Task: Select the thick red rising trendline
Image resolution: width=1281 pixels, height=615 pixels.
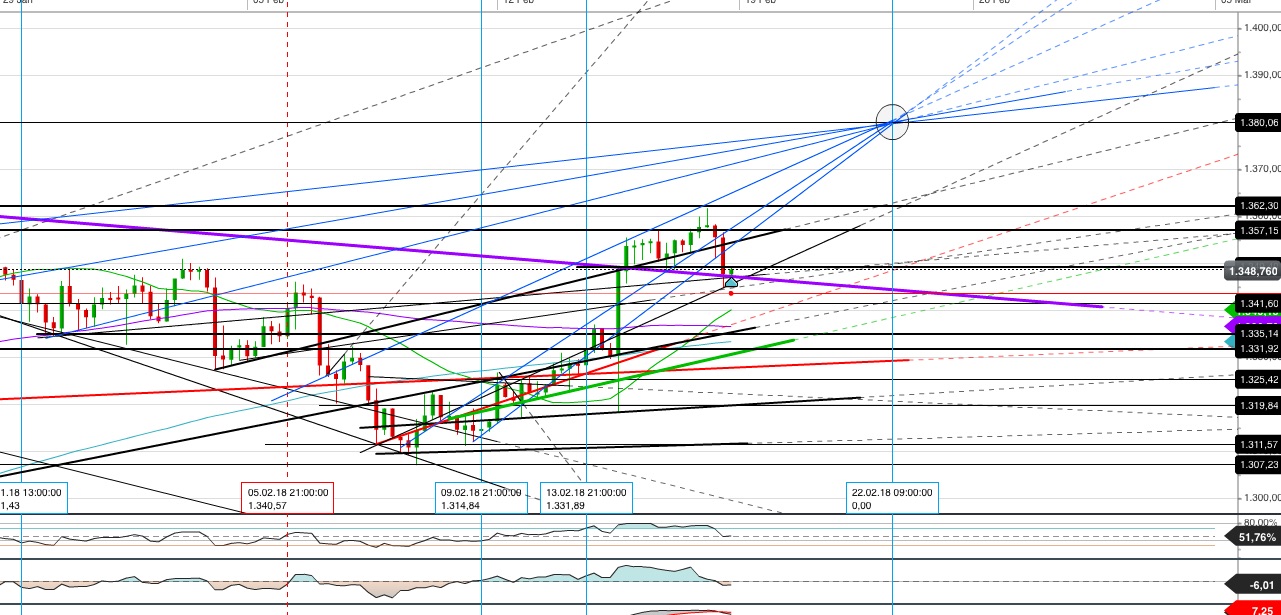Action: click(455, 379)
